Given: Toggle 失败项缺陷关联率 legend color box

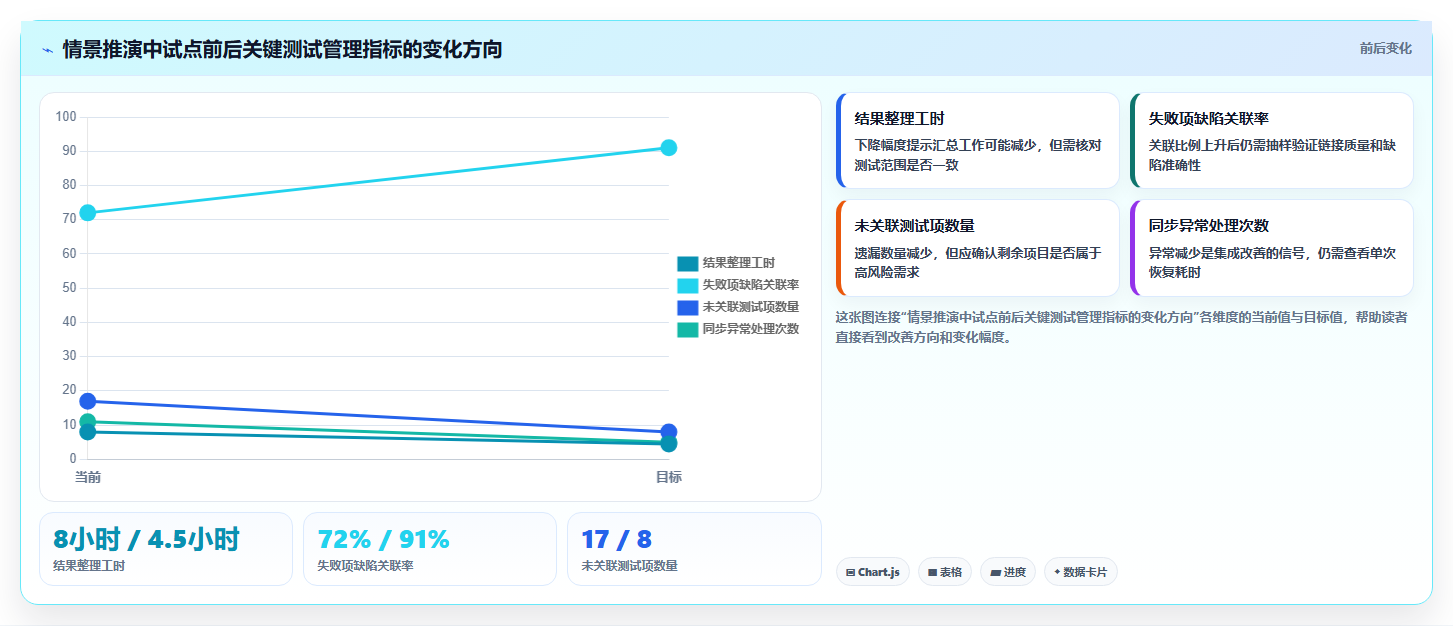Looking at the screenshot, I should pos(687,286).
